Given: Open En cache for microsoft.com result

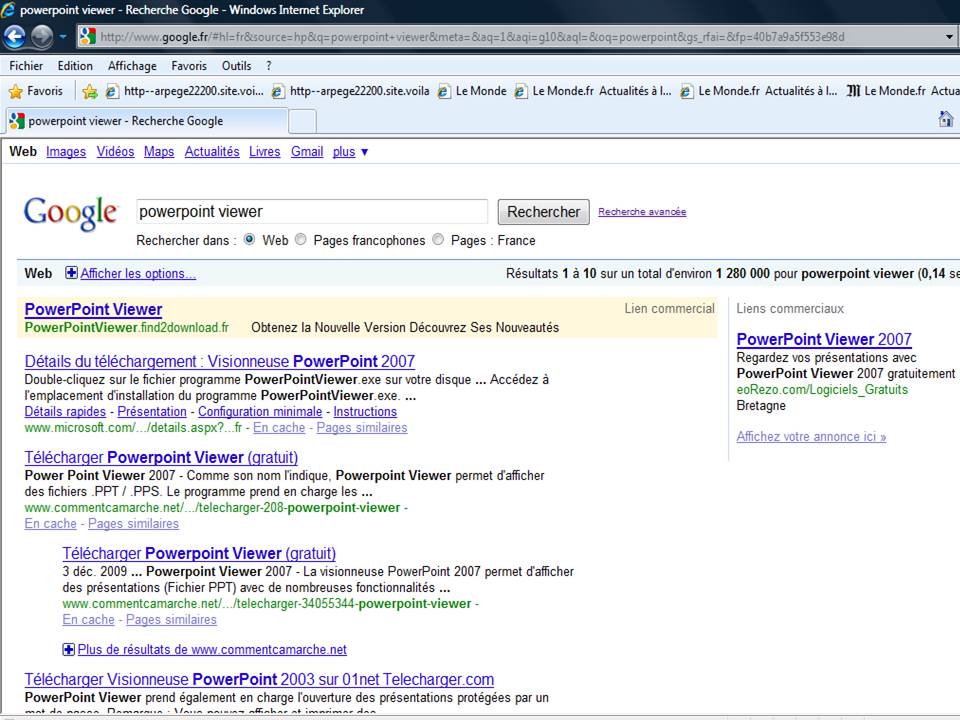Looking at the screenshot, I should click(x=279, y=427).
